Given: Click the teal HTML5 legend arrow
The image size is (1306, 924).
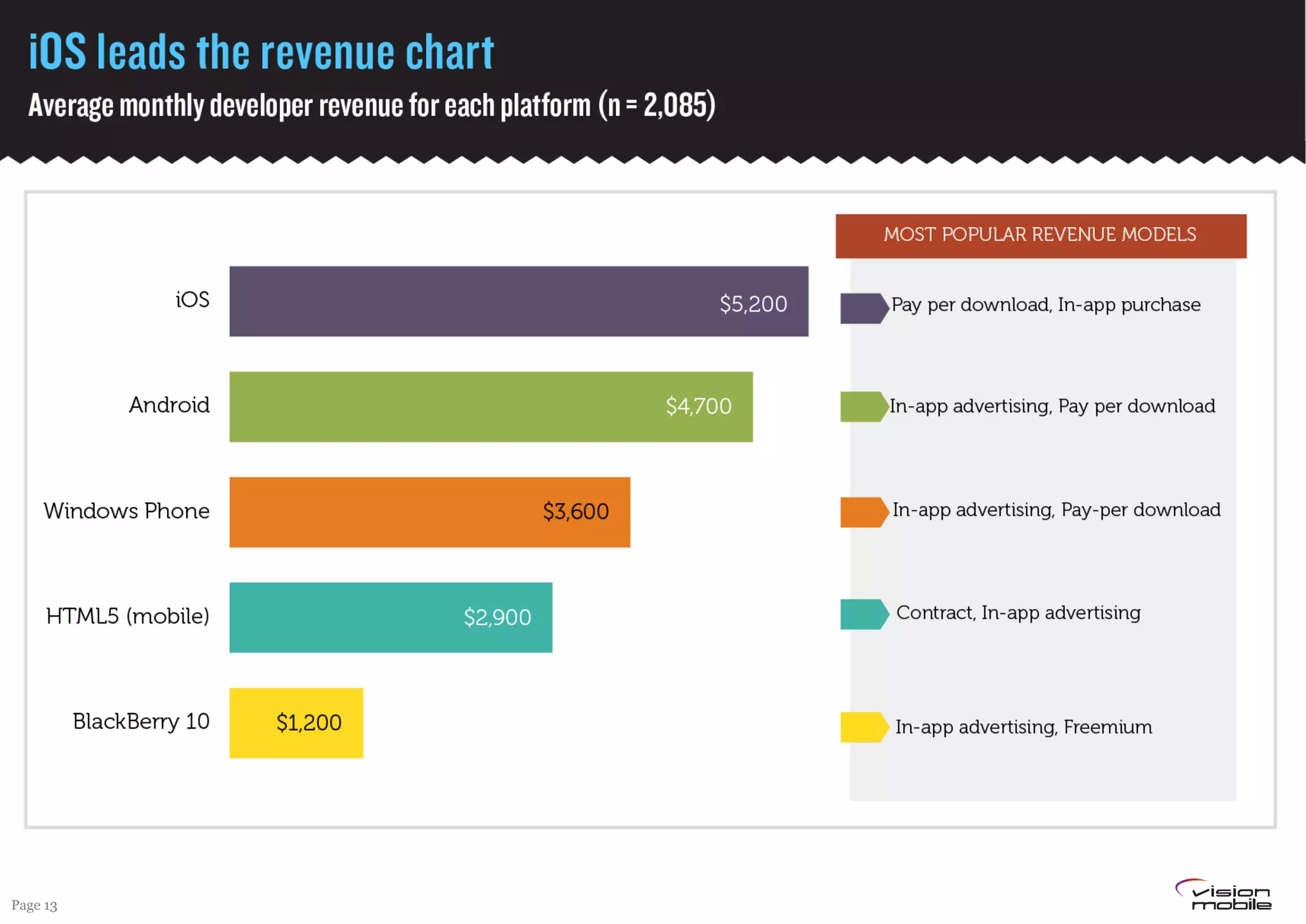Looking at the screenshot, I should click(x=863, y=614).
